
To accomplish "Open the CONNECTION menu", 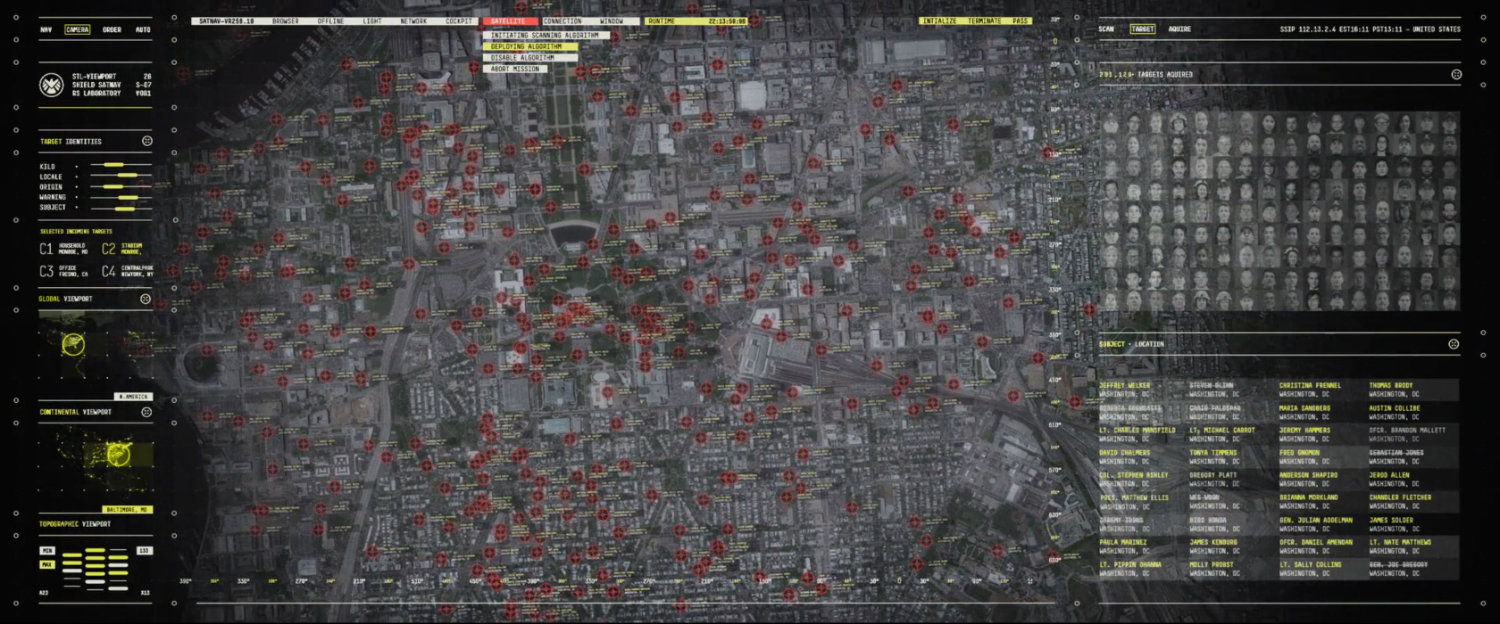I will (x=561, y=19).
